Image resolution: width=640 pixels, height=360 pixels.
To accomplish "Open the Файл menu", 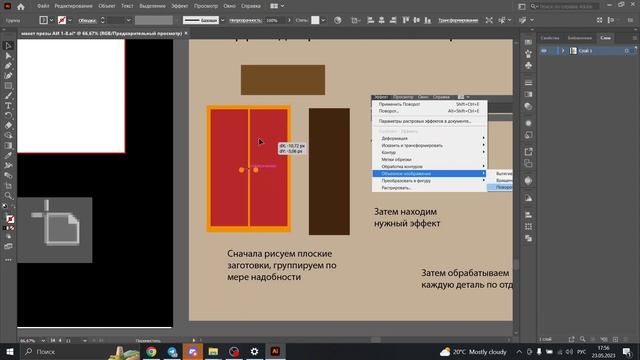I will [x=43, y=6].
